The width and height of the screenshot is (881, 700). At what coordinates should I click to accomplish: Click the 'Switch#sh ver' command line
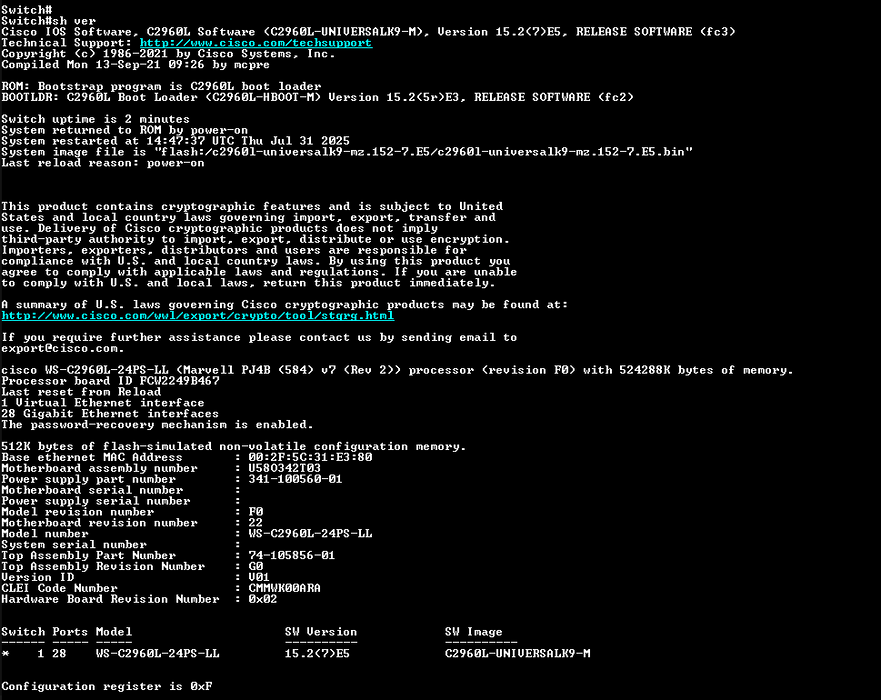pos(48,21)
